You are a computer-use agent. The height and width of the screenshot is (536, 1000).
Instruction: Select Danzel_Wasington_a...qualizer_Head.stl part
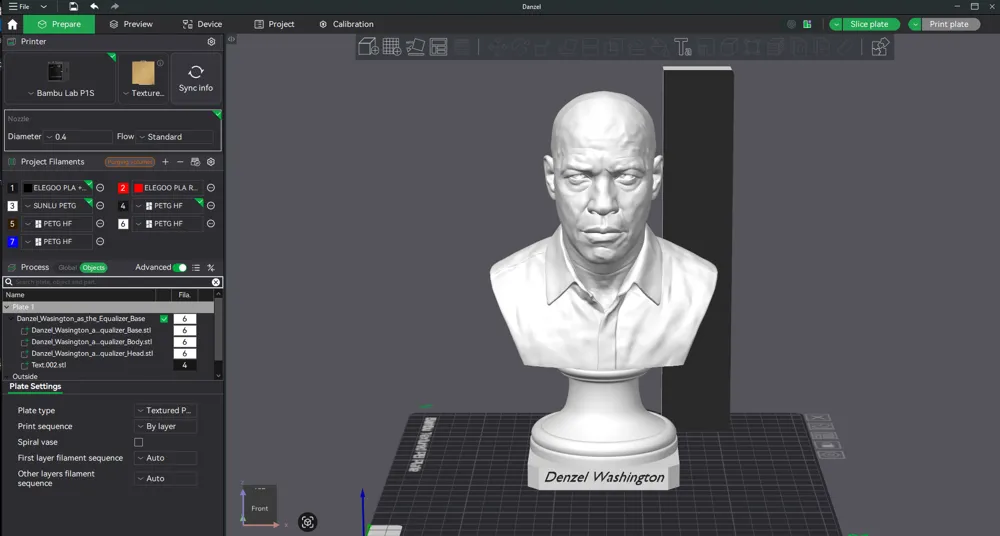point(92,354)
